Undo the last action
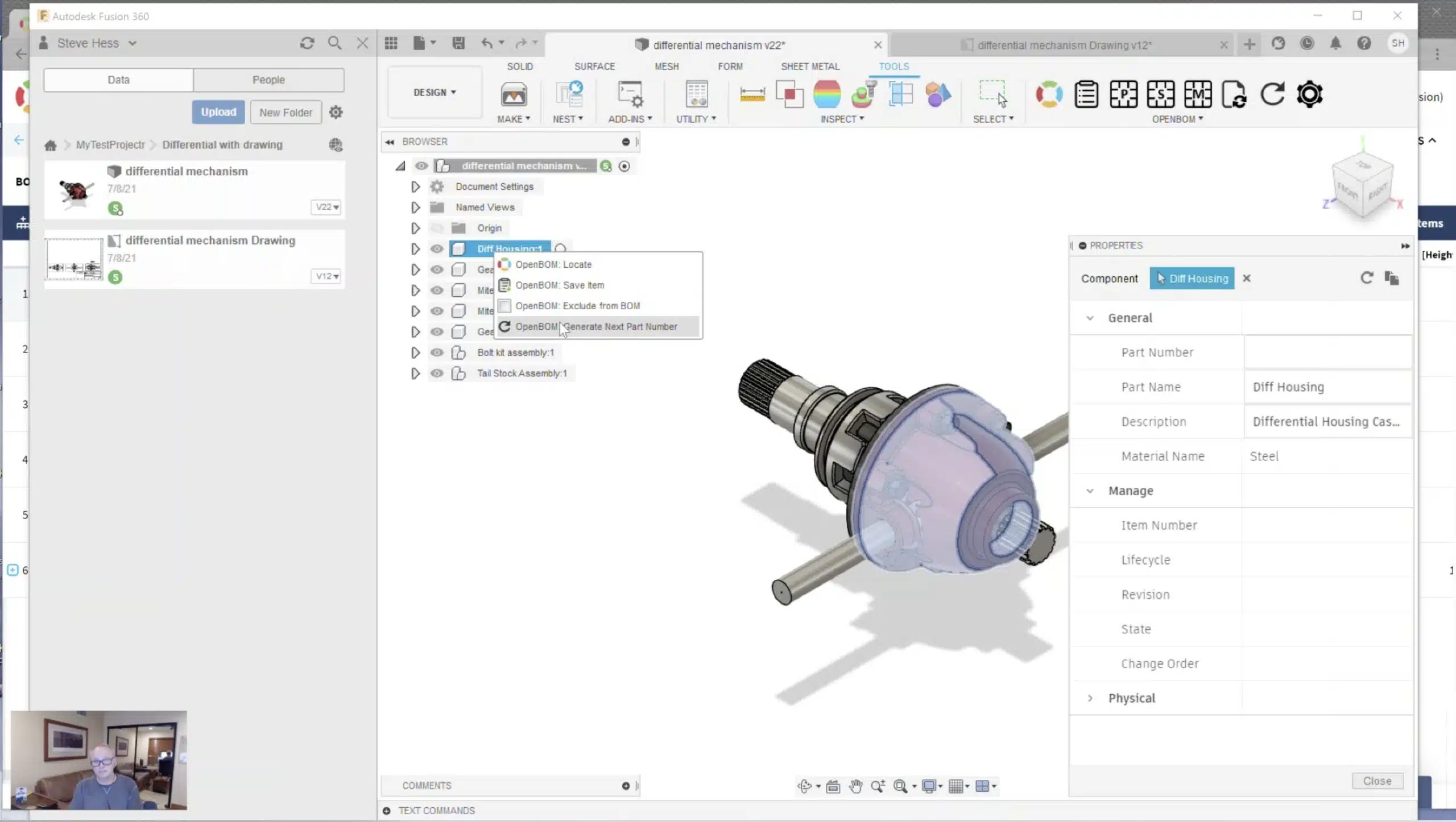Viewport: 1456px width, 822px height. coord(487,43)
